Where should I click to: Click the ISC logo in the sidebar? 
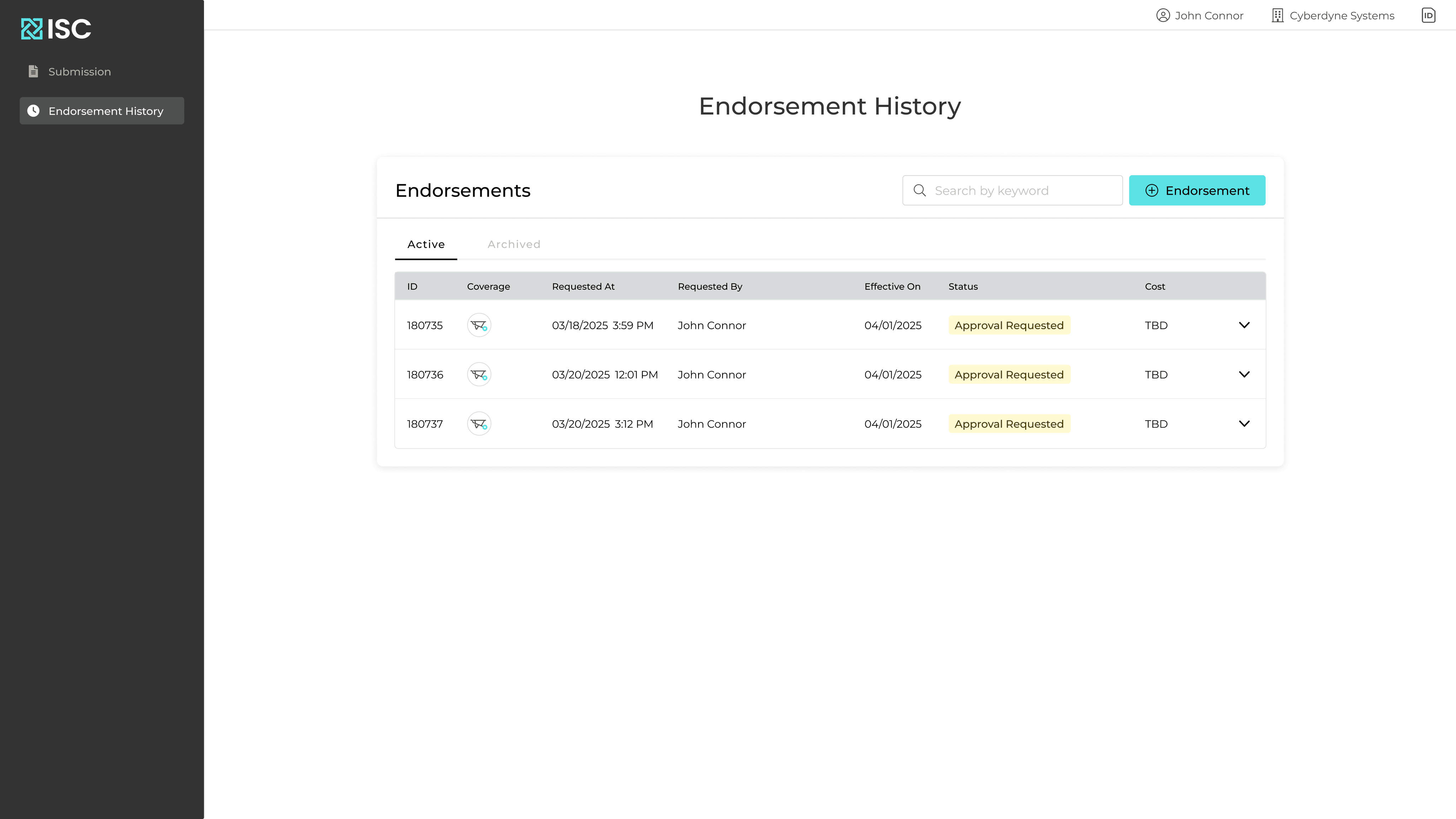point(56,29)
